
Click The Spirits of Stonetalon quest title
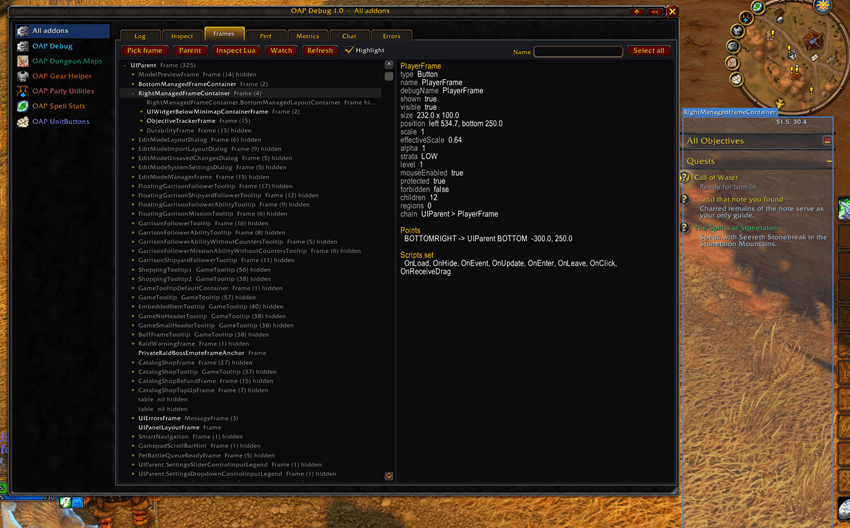pos(736,228)
